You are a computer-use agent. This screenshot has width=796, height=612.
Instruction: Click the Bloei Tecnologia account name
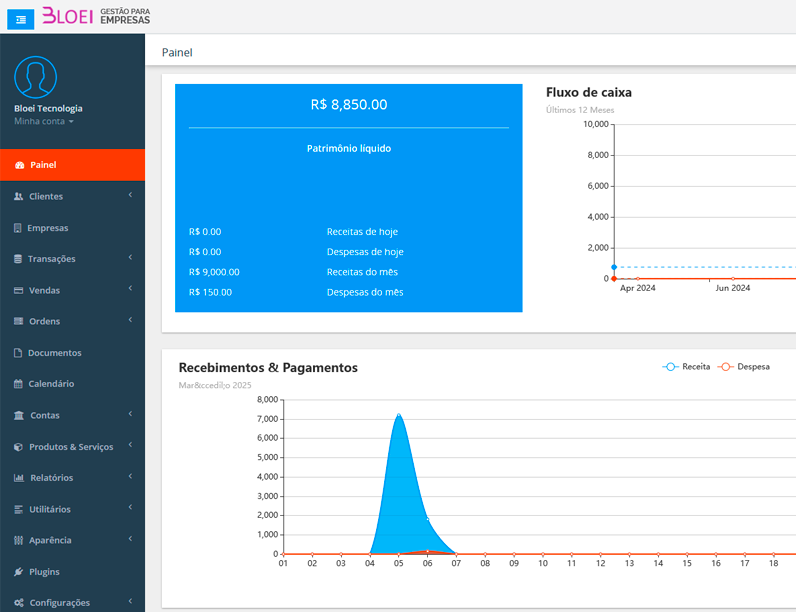pos(48,108)
